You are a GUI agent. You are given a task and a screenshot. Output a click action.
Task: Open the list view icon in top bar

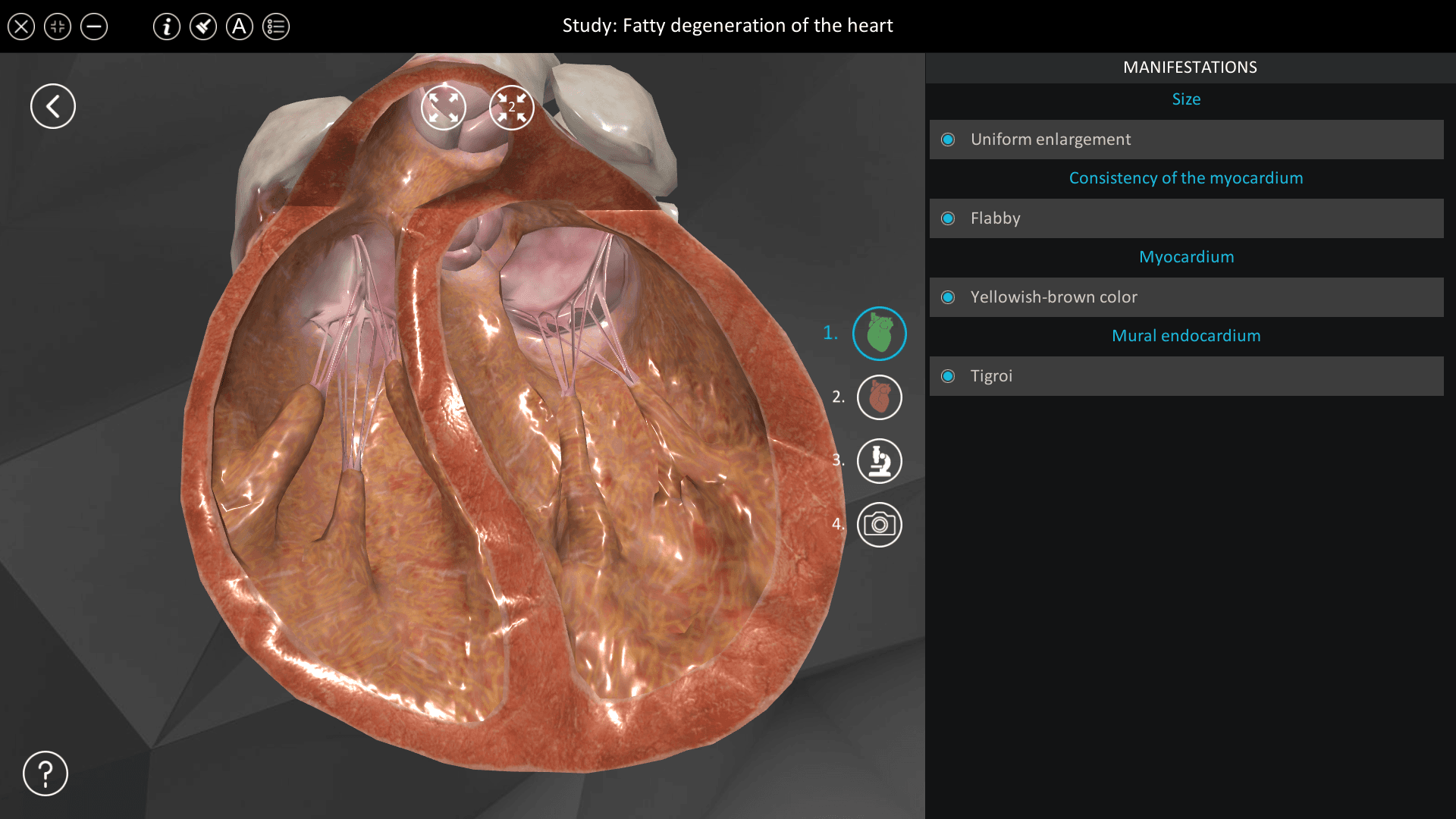click(276, 27)
